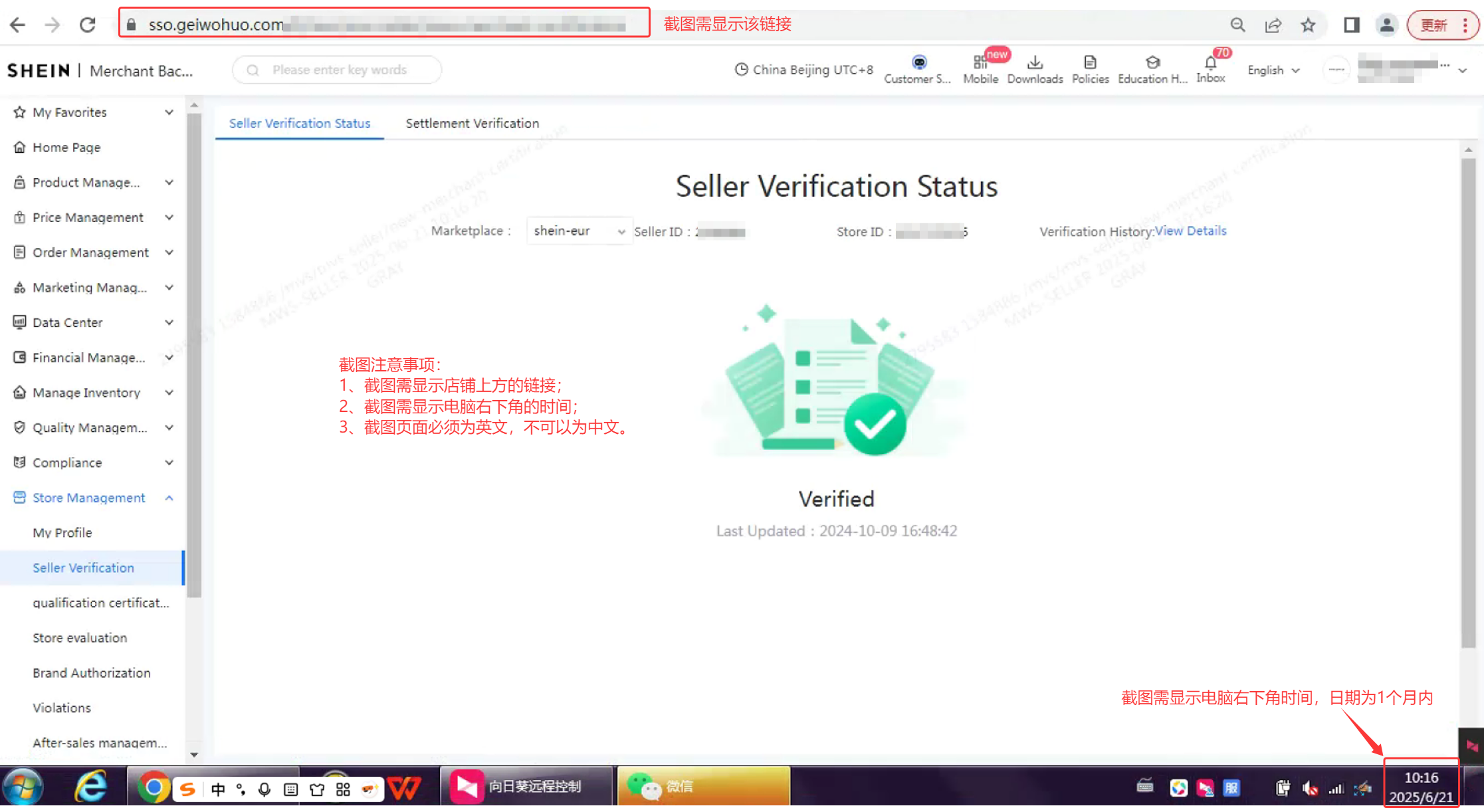The height and width of the screenshot is (812, 1484).
Task: Open the English language dropdown
Action: coord(1273,70)
